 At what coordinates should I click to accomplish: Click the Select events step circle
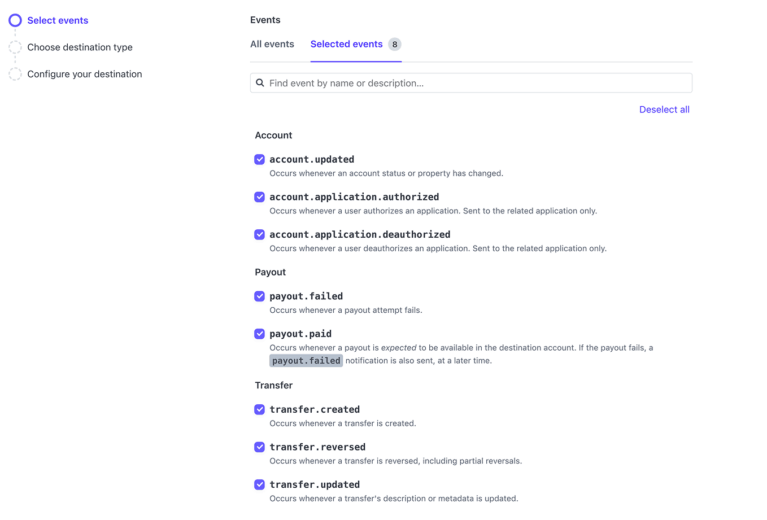(15, 21)
